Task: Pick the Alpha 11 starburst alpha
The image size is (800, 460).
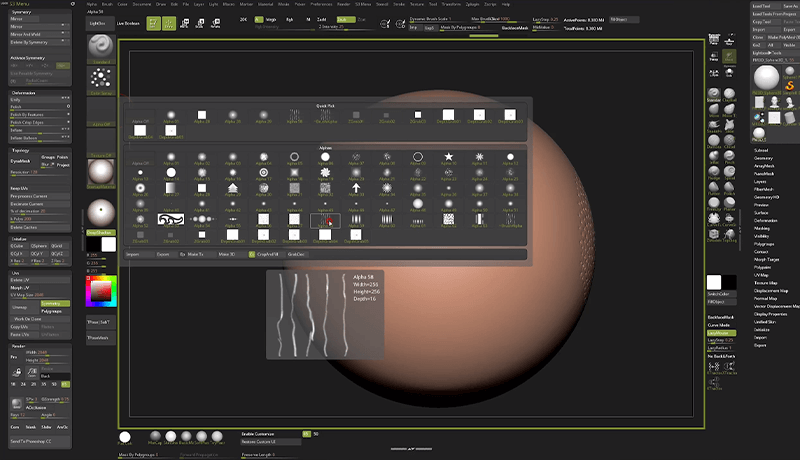Action: coord(479,157)
